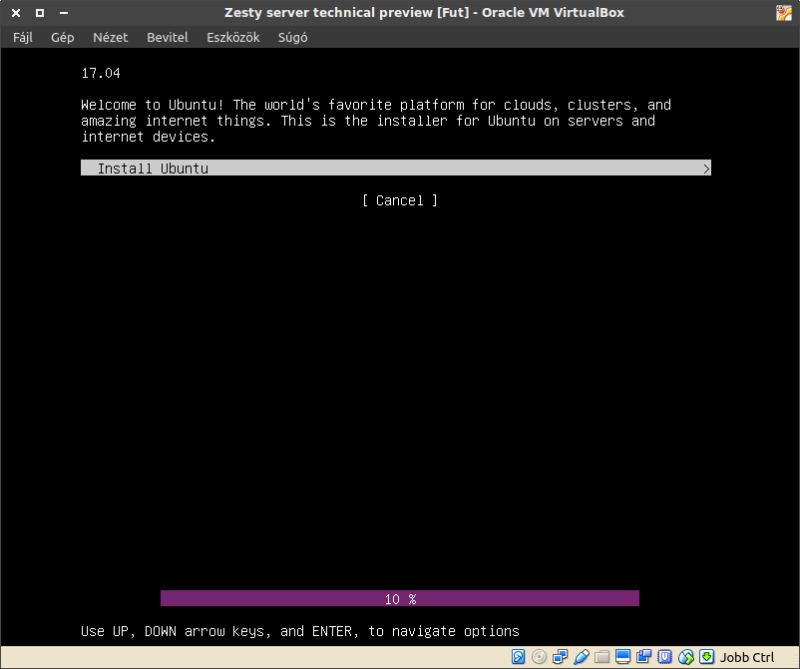The height and width of the screenshot is (669, 800).
Task: Click the mouse integration status icon
Action: pyautogui.click(x=686, y=657)
